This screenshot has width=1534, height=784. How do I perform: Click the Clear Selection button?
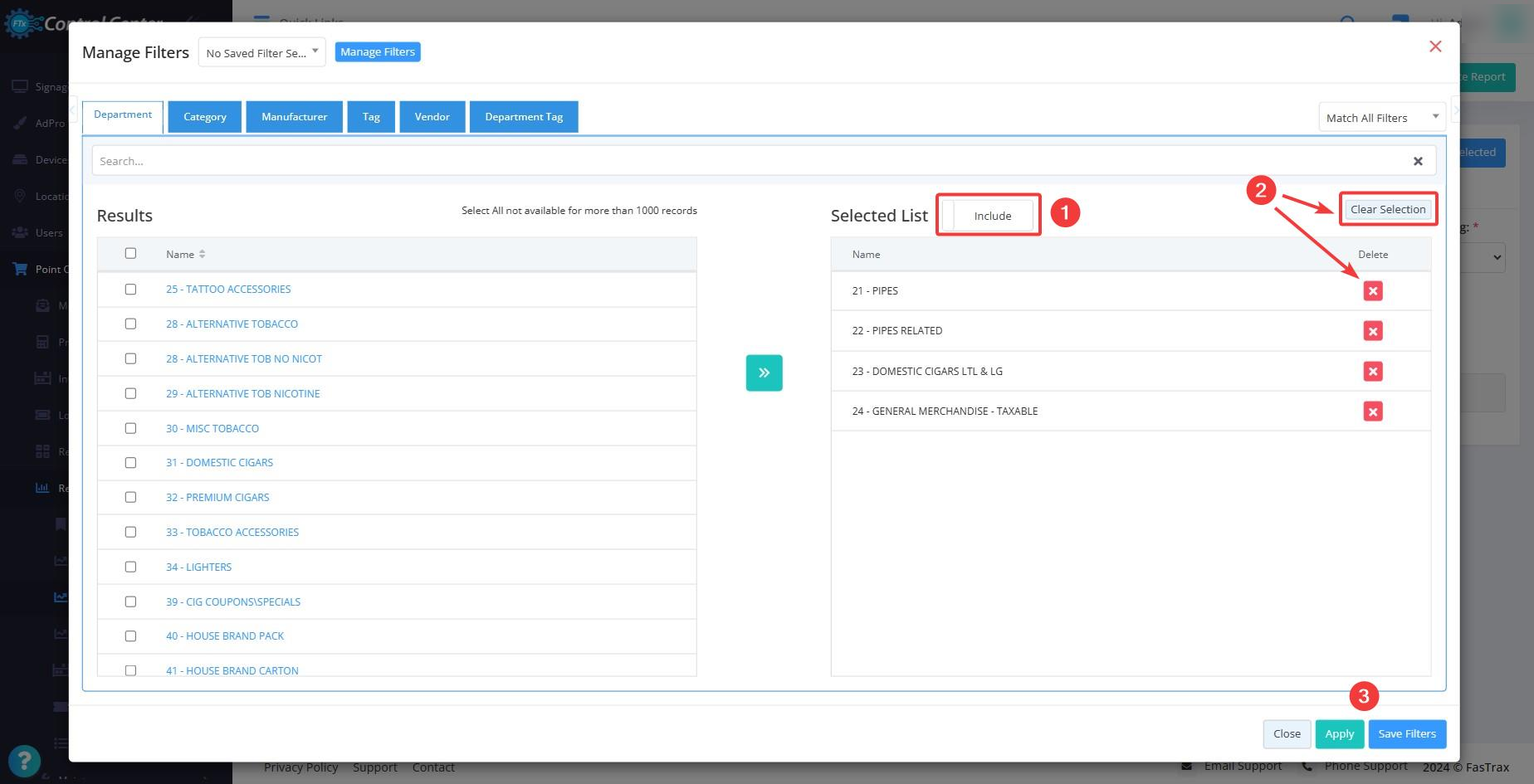tap(1387, 209)
